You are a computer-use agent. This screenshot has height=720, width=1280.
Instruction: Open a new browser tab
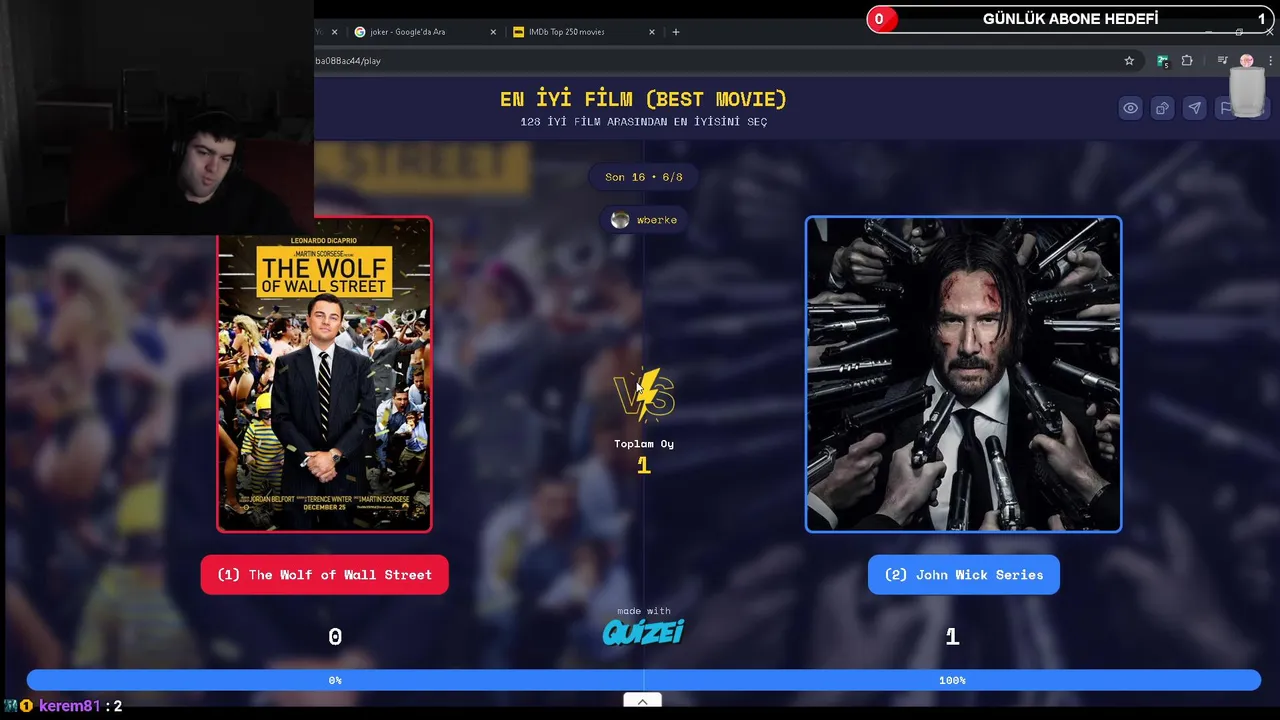click(676, 32)
